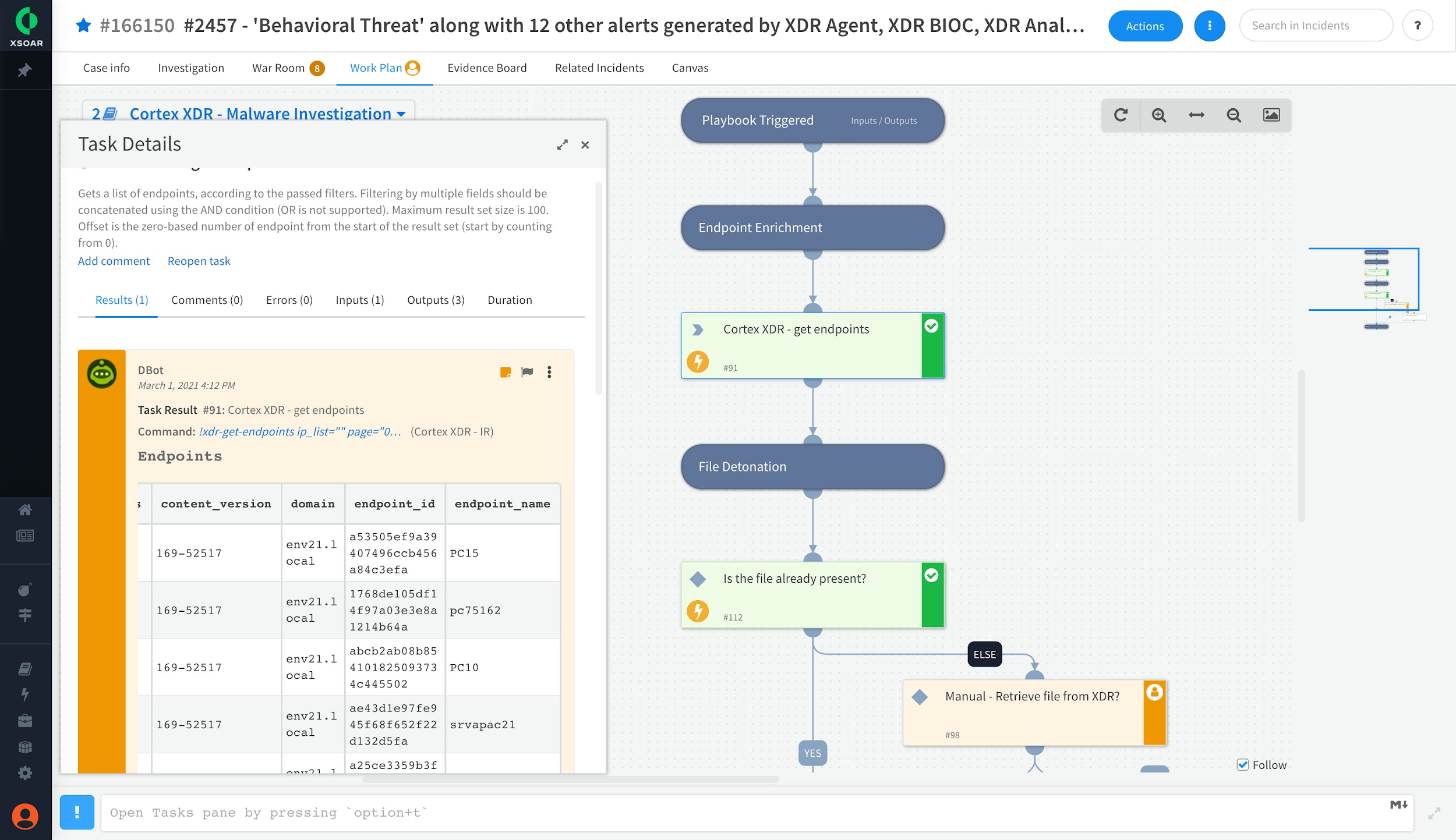Open the Marketplace cube icon
Viewport: 1456px width, 840px height.
[25, 747]
